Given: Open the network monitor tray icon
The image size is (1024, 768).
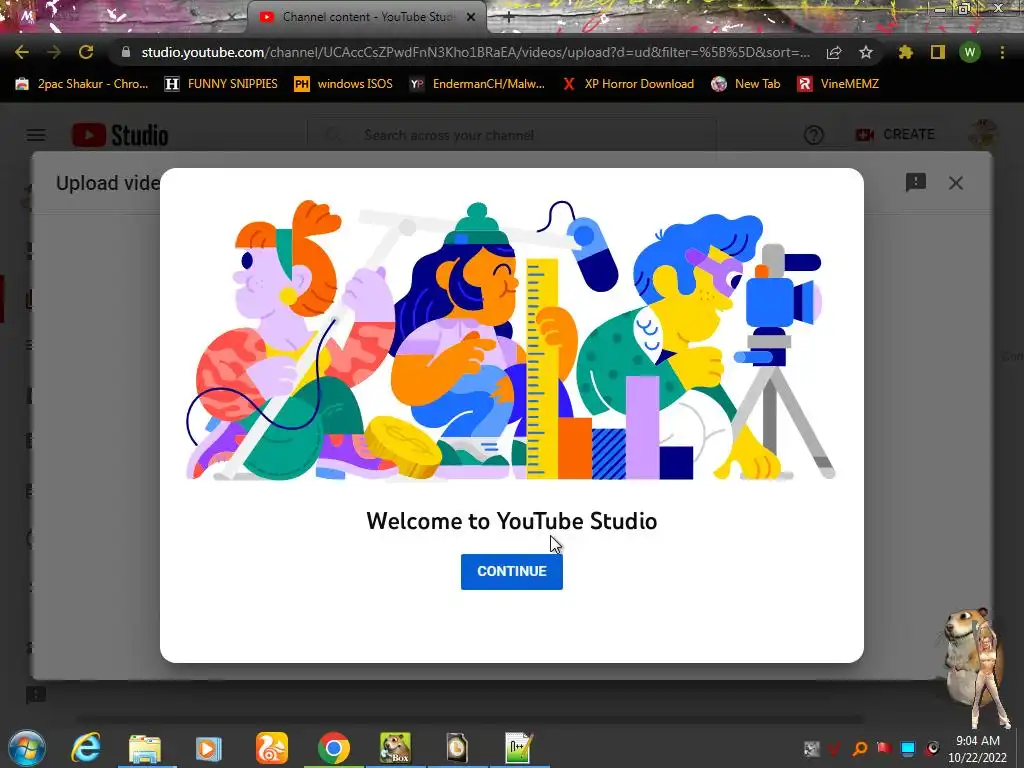Looking at the screenshot, I should click(908, 748).
